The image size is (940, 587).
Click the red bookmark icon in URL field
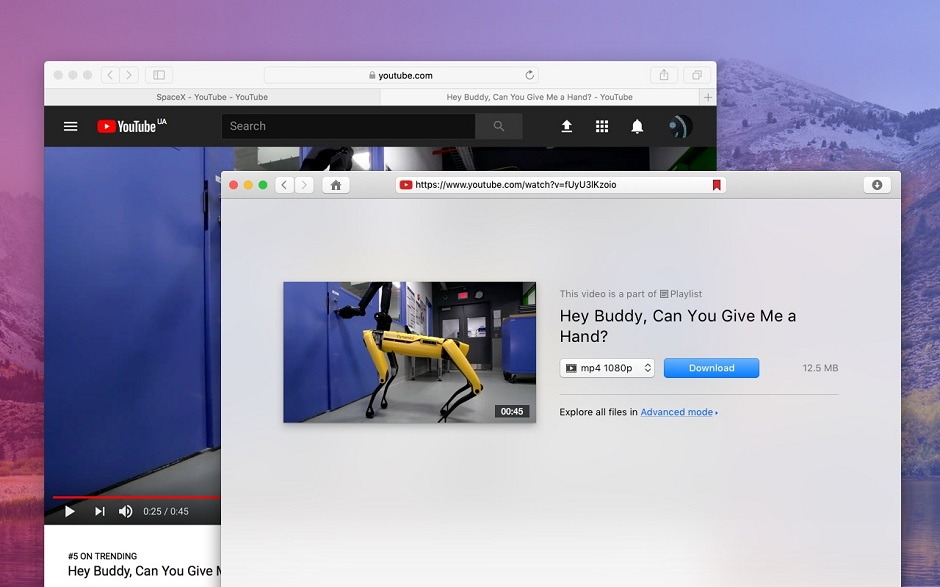(716, 185)
